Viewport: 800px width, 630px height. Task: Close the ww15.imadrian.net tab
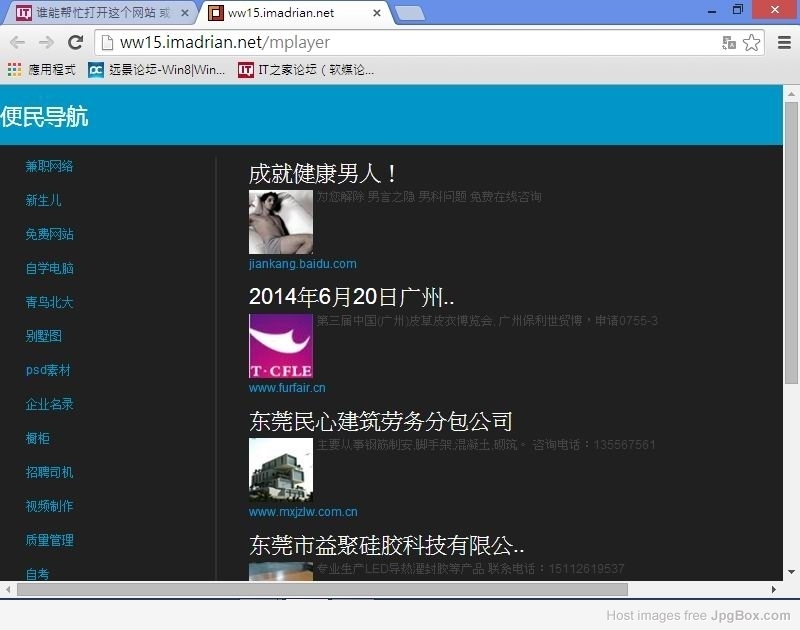[x=377, y=14]
